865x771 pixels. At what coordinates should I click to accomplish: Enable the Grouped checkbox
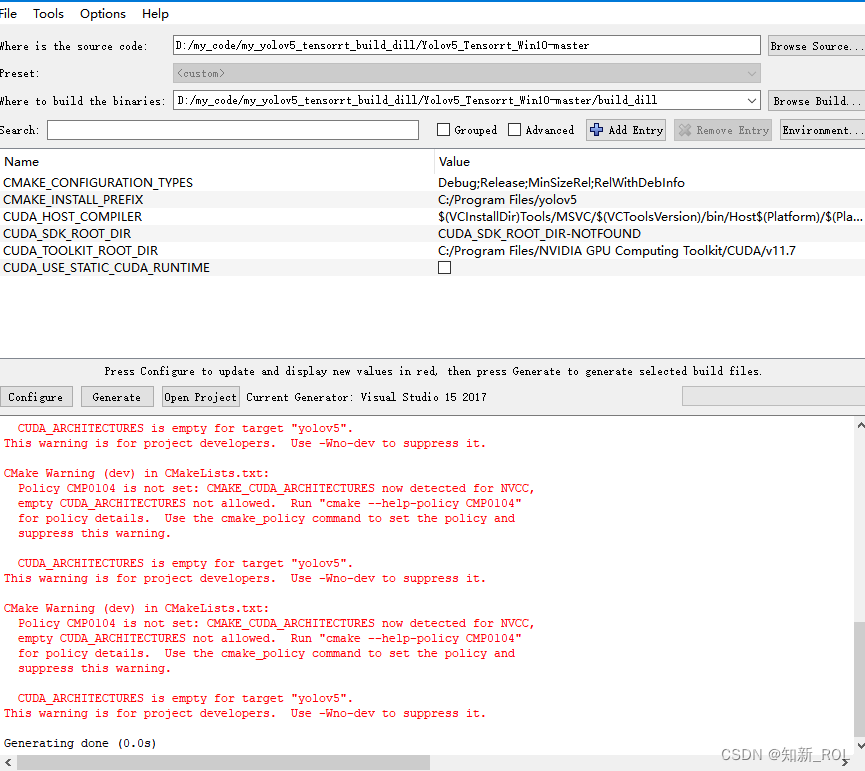click(x=444, y=130)
